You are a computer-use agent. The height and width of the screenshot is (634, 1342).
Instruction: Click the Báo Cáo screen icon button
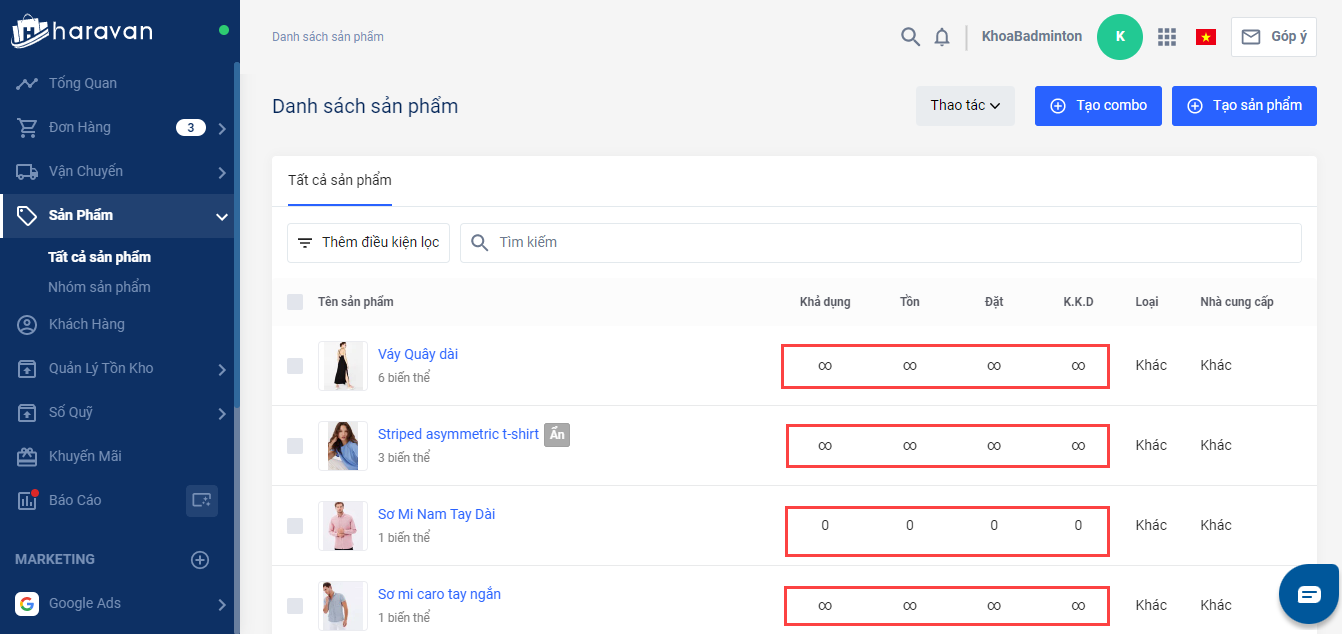point(202,500)
